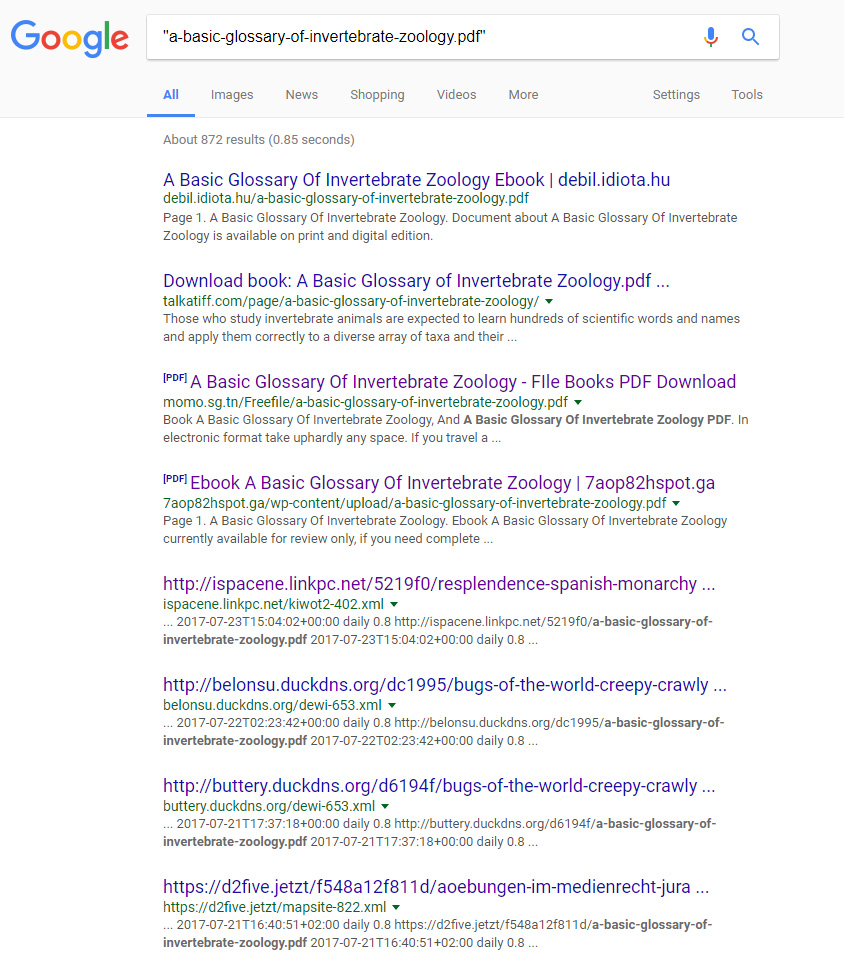Click inside the search query field
This screenshot has height=962, width=844.
420,38
